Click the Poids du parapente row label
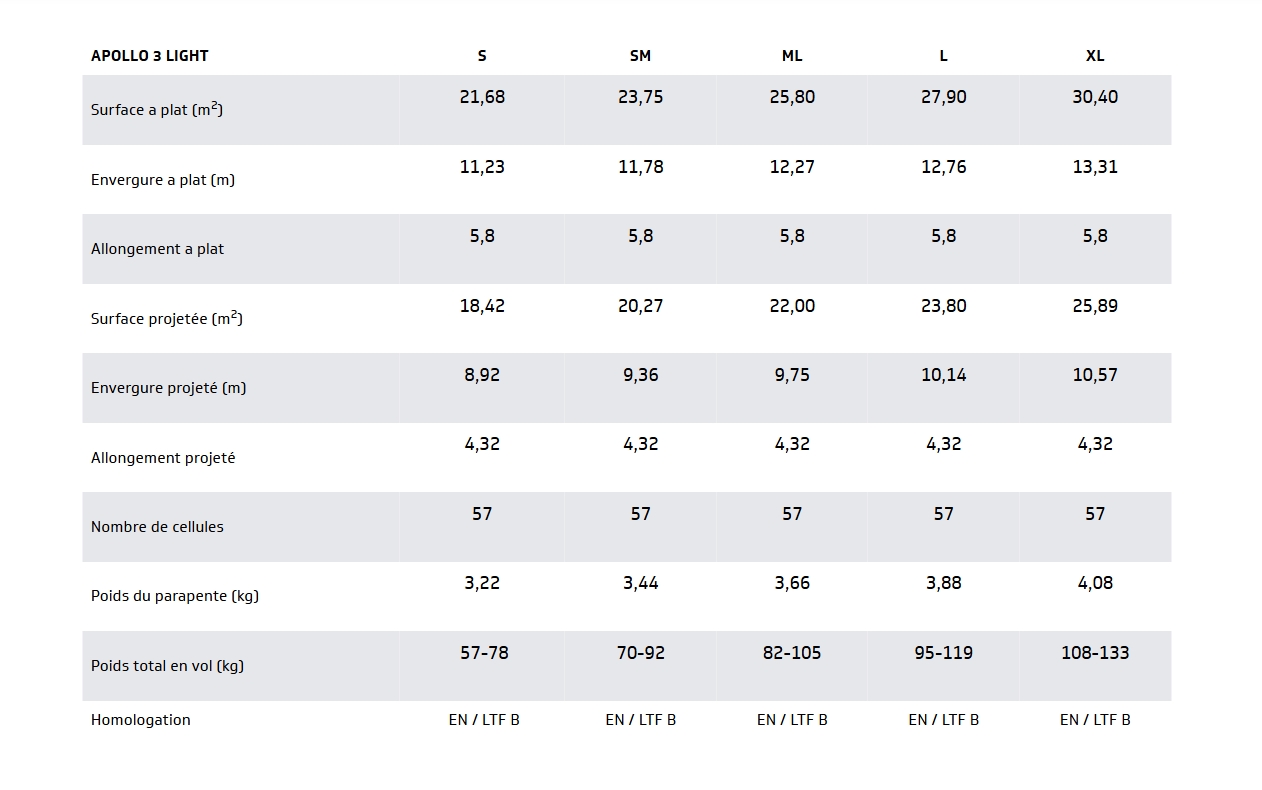Screen dimensions: 1262x790 [175, 596]
